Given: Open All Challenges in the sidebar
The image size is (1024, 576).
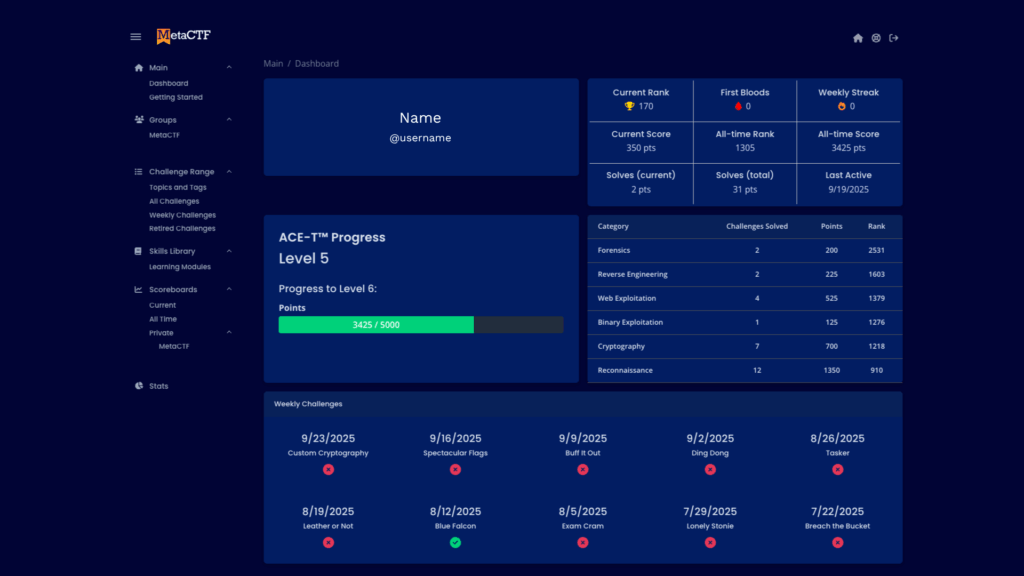Looking at the screenshot, I should [x=174, y=201].
